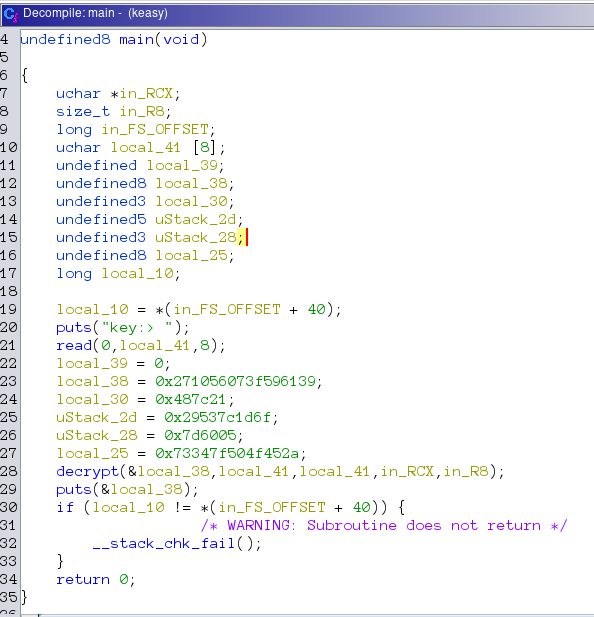Click the __stack_chk_fail function call
Viewport: 594px width, 617px height.
click(164, 543)
